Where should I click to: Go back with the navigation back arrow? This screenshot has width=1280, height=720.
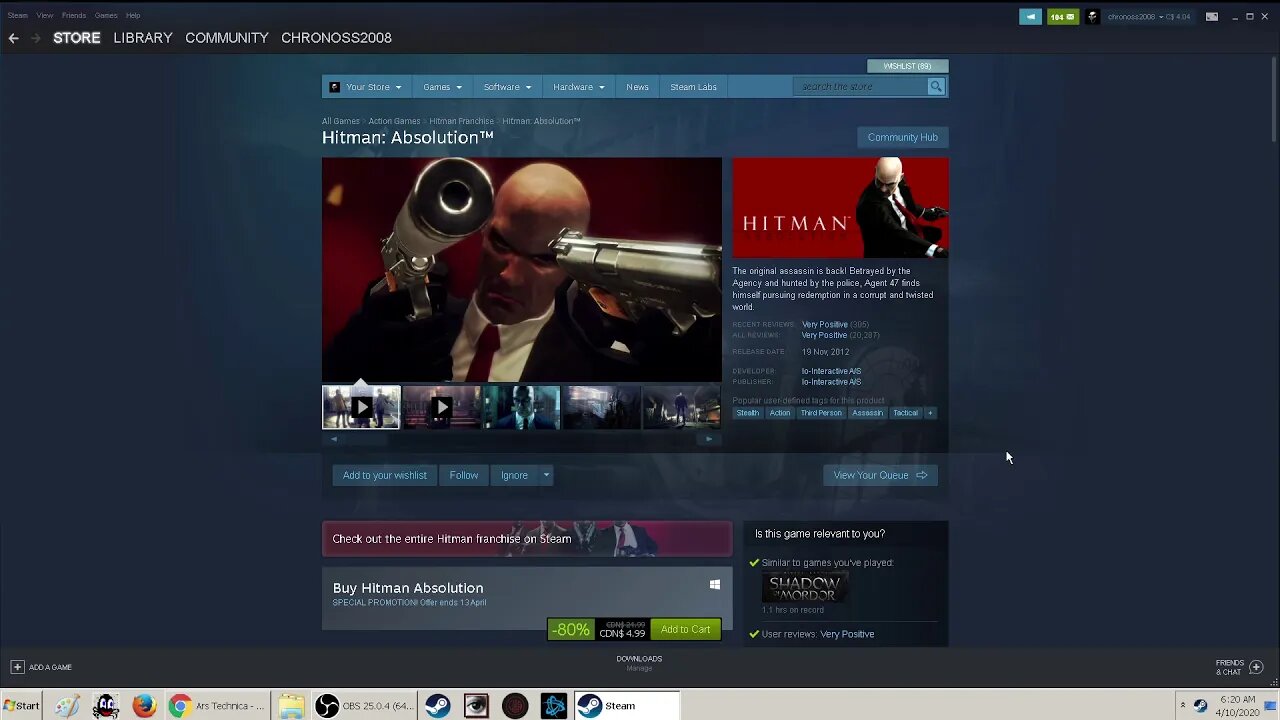tap(13, 38)
